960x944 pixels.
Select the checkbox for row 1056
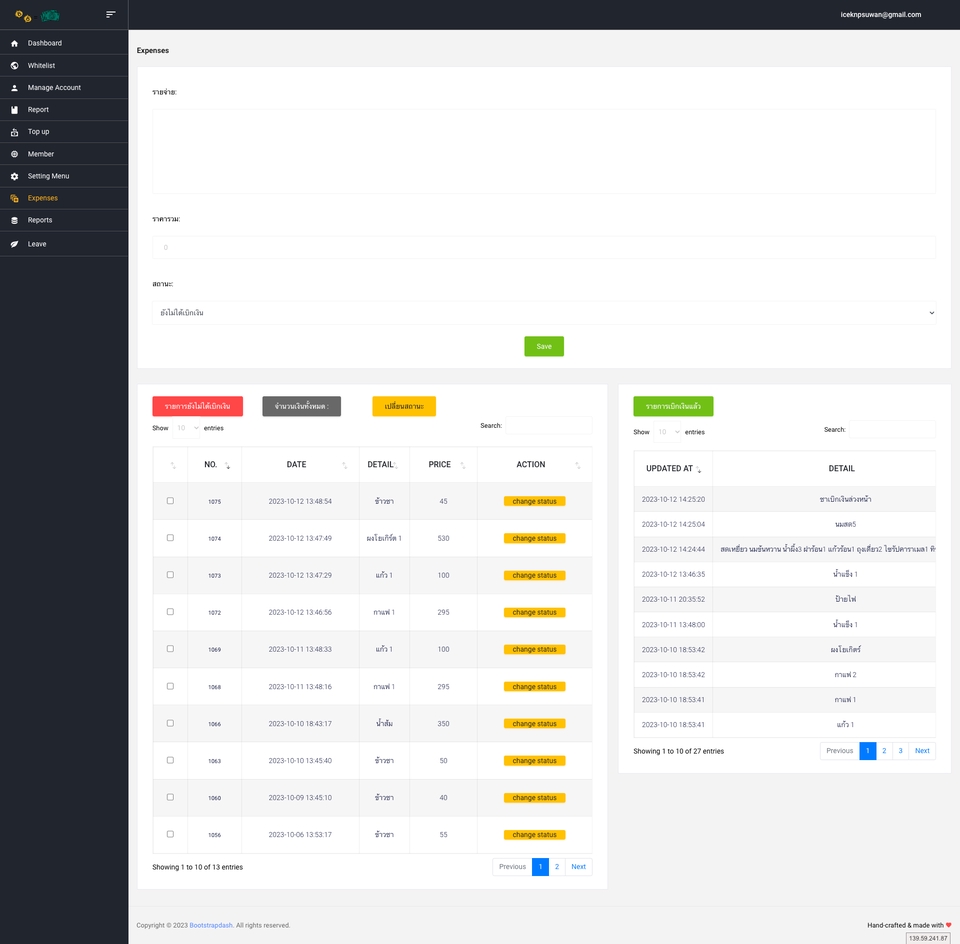[170, 834]
